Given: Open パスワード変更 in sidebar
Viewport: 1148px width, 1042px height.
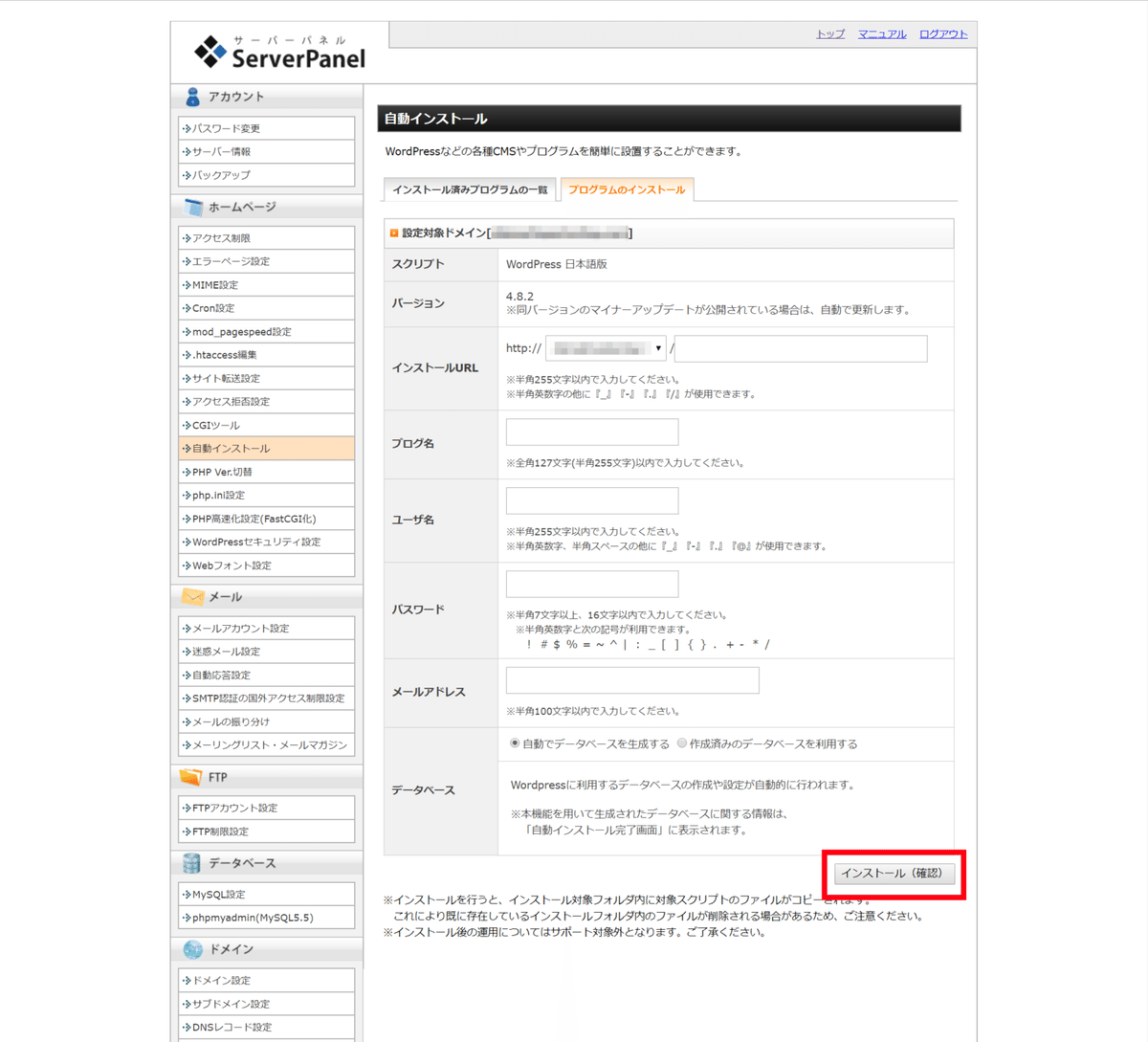Looking at the screenshot, I should point(266,128).
